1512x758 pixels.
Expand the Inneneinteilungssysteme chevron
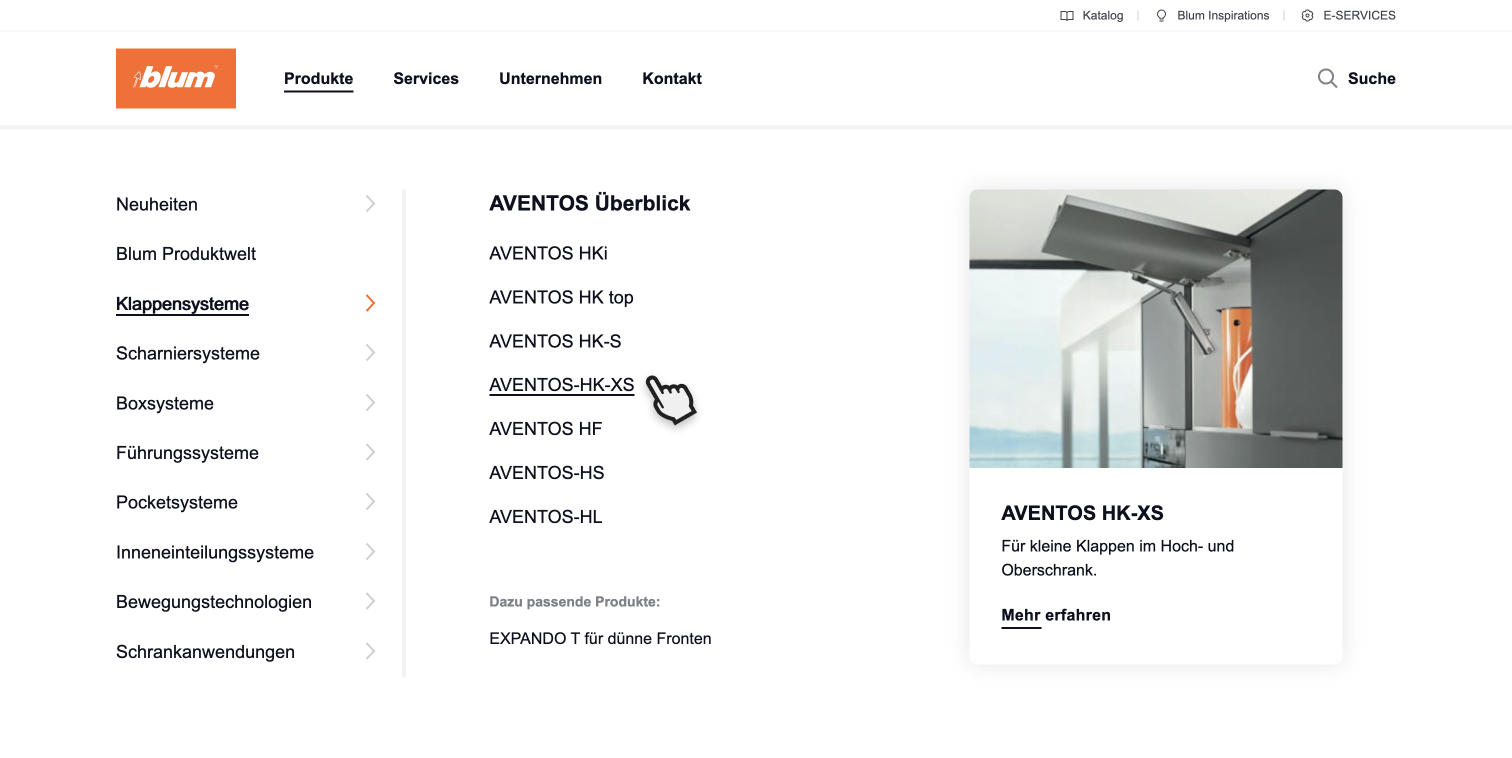pyautogui.click(x=370, y=552)
